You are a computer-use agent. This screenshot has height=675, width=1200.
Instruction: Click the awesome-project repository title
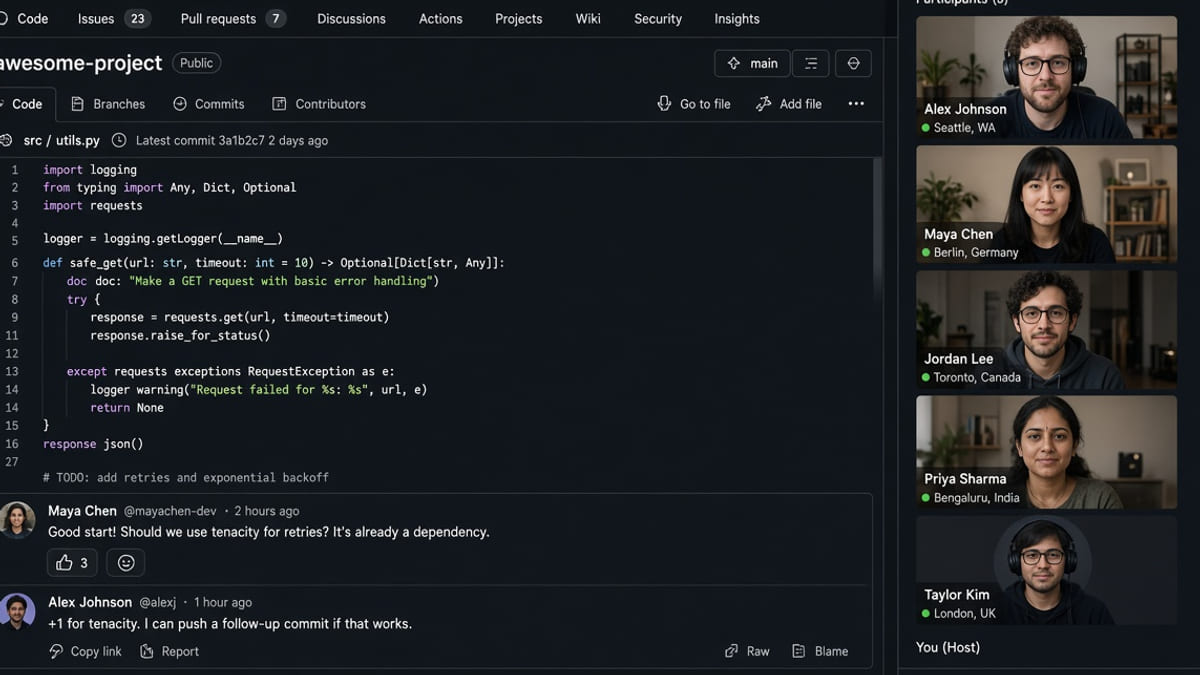[82, 63]
